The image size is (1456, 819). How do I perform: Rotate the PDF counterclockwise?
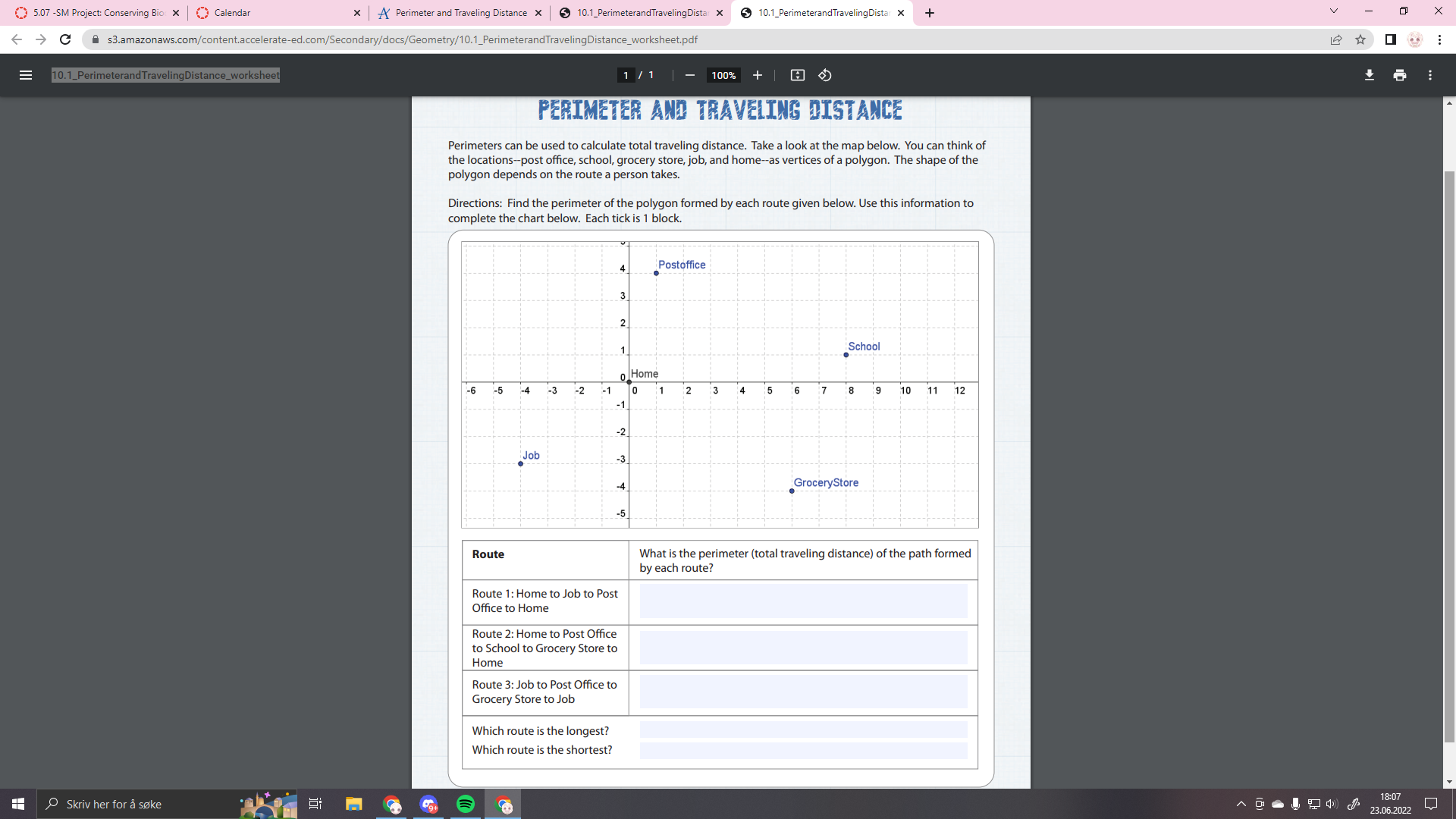(x=825, y=75)
